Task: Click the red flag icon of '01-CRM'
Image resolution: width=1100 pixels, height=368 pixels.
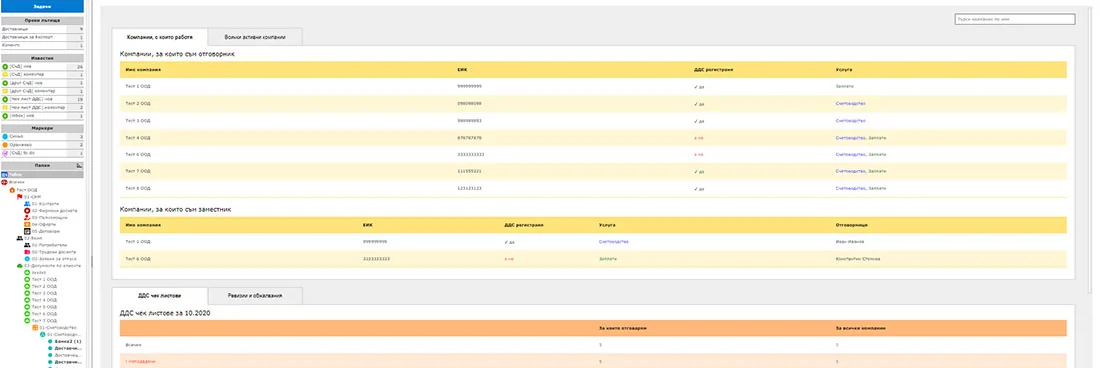Action: [20, 197]
